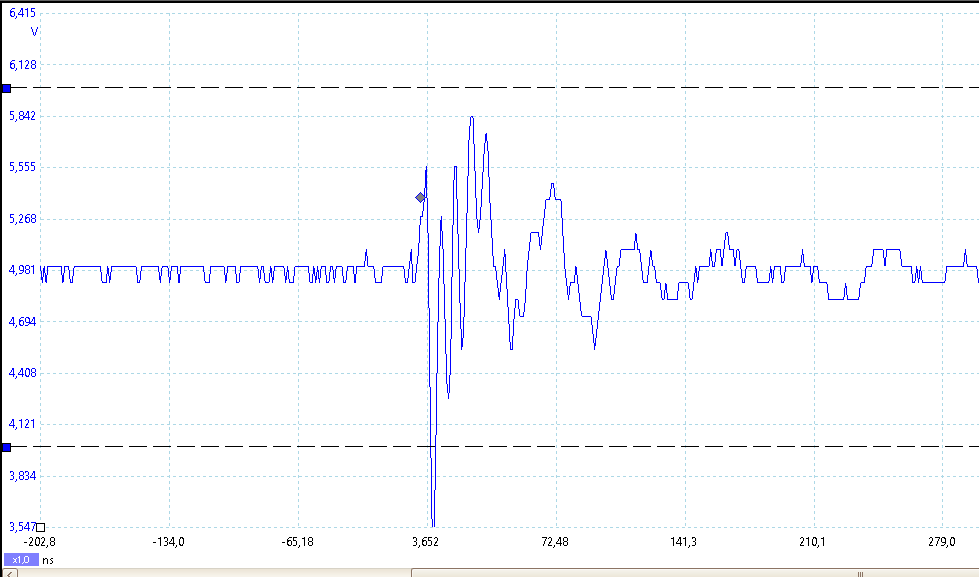This screenshot has width=979, height=577.
Task: Click the horizontal scrollbar thumb
Action: (x=695, y=573)
